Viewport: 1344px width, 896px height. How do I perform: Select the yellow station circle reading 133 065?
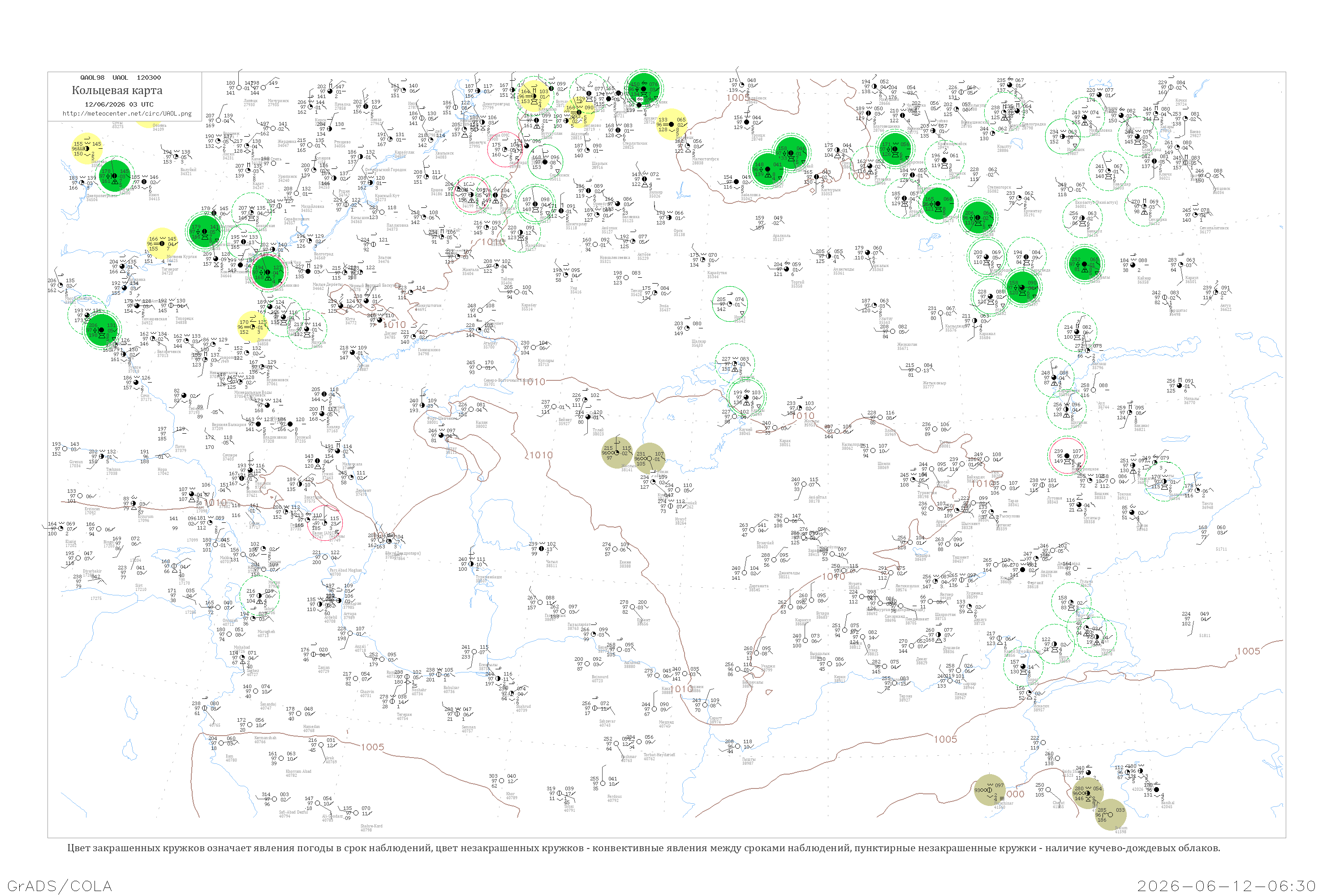click(x=672, y=124)
